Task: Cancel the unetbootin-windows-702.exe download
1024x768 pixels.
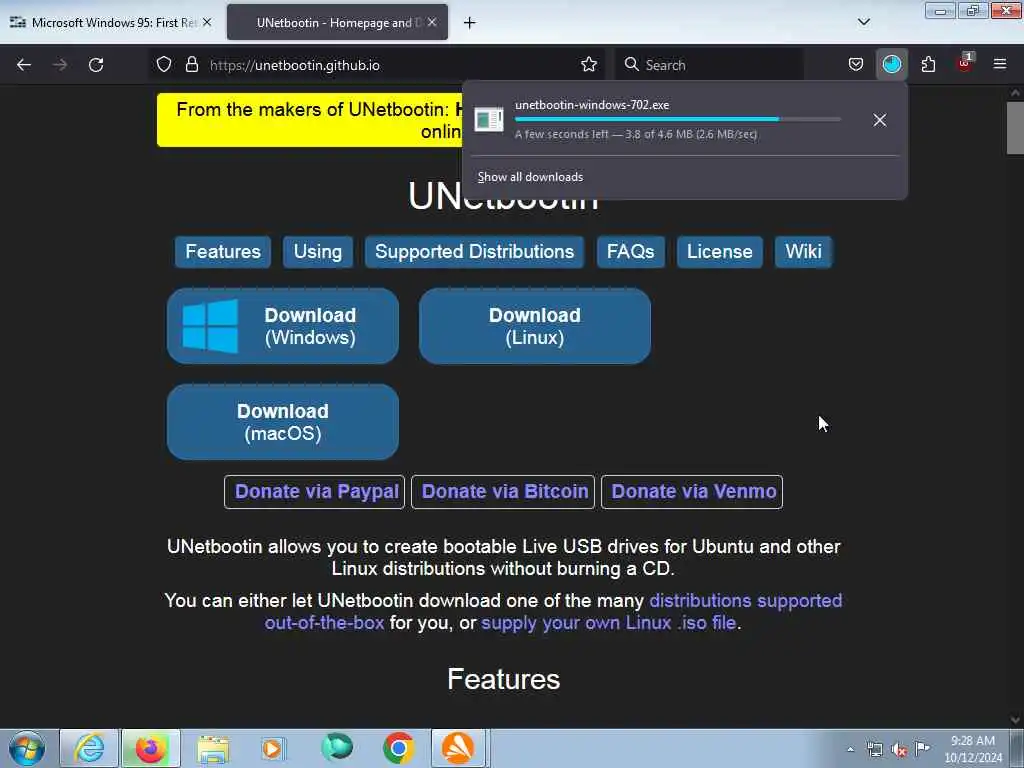Action: pos(880,120)
